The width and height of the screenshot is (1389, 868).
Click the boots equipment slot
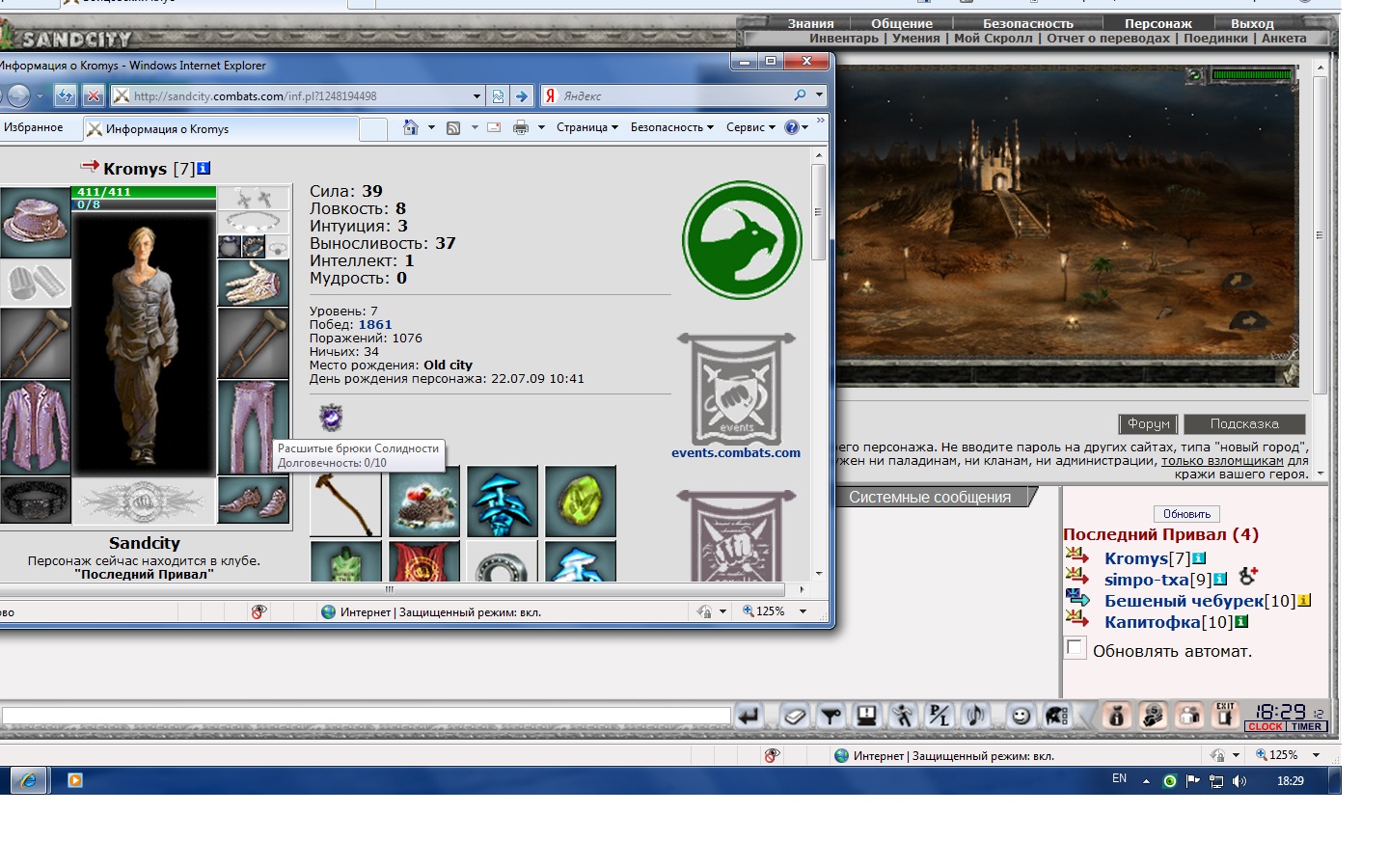(254, 501)
